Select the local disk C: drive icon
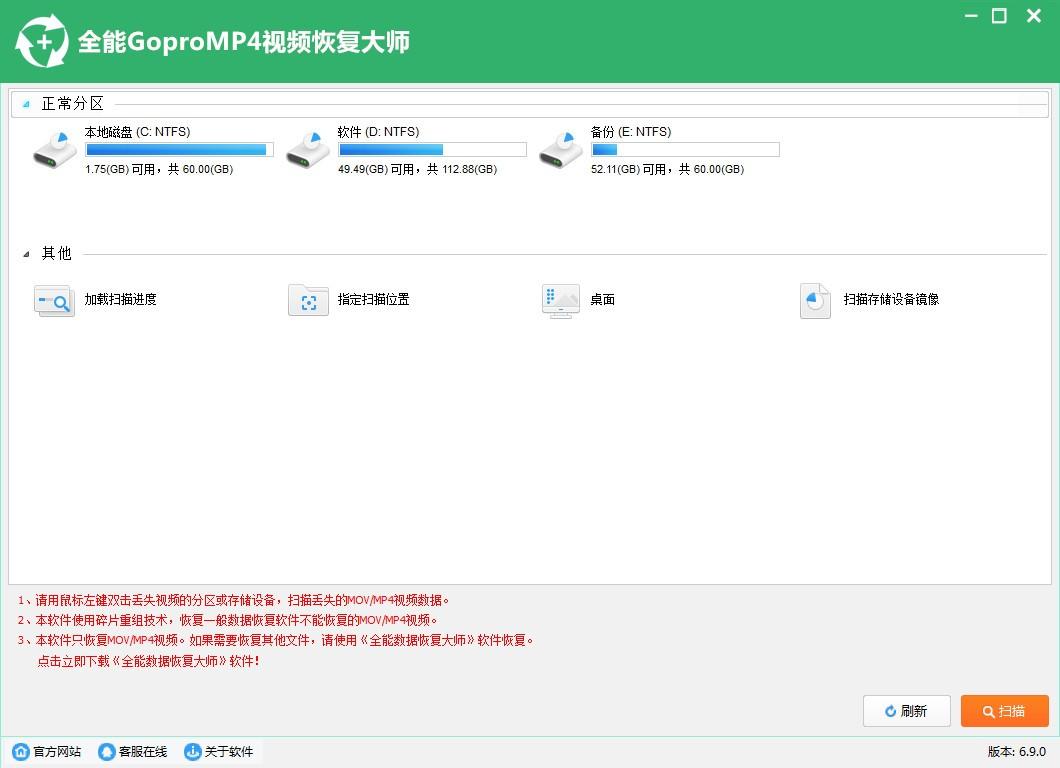The width and height of the screenshot is (1060, 768). click(55, 150)
